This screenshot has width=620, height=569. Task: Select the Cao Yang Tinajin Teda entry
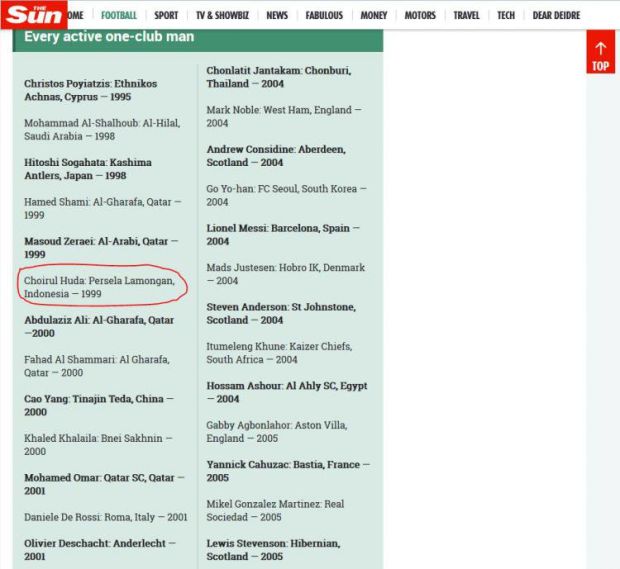[x=99, y=405]
